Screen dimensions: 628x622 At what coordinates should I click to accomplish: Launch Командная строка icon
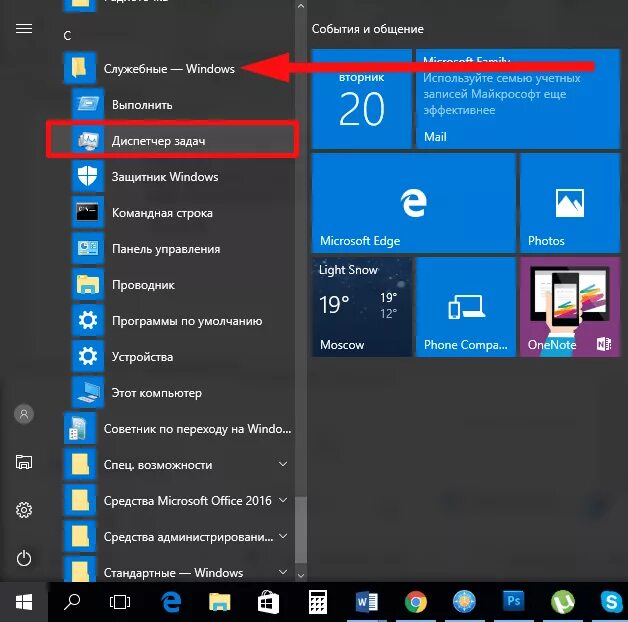coord(87,212)
